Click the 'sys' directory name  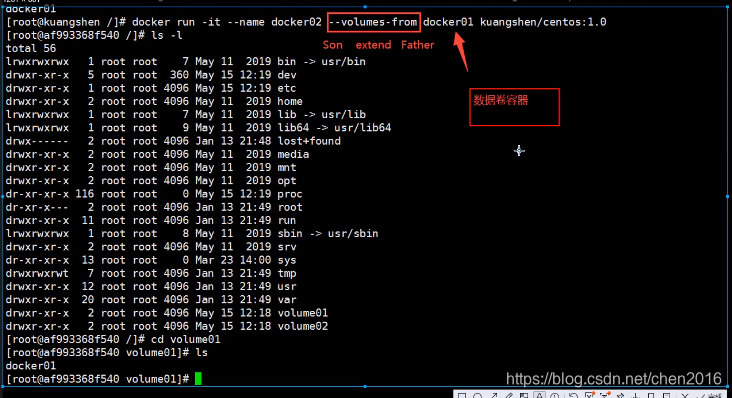(x=287, y=260)
